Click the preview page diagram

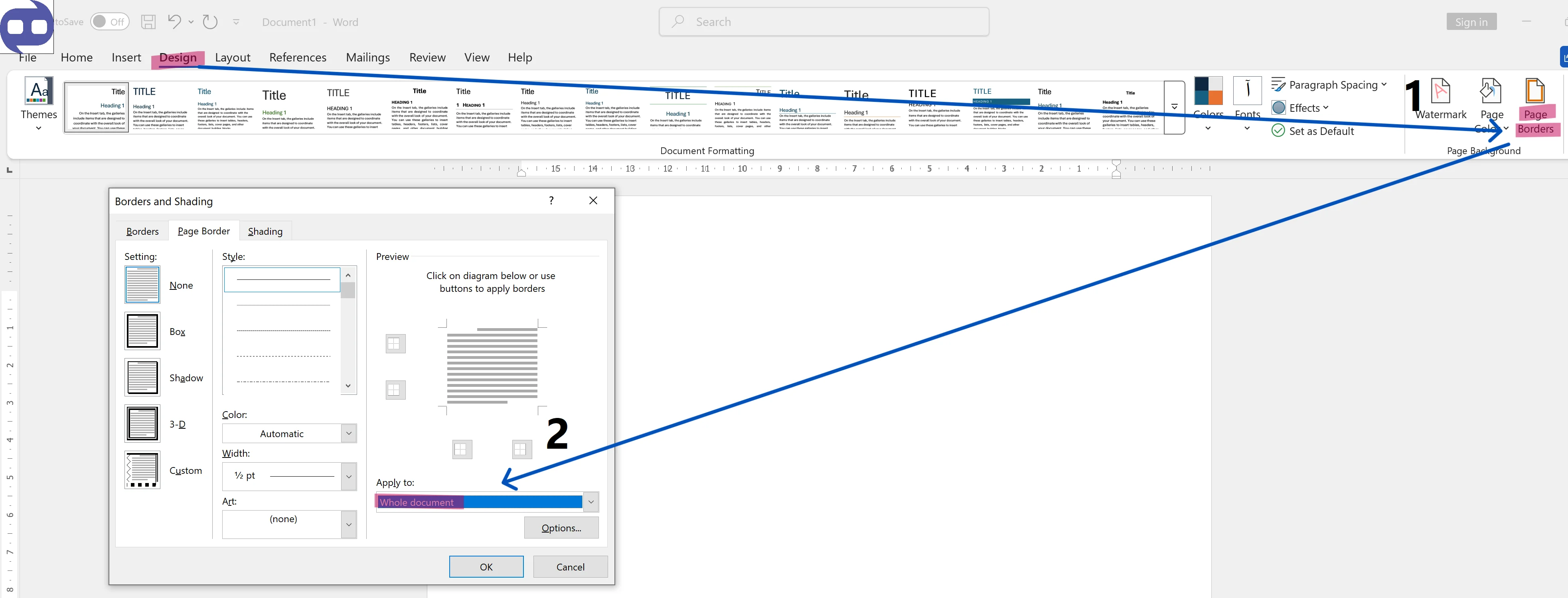tap(492, 366)
